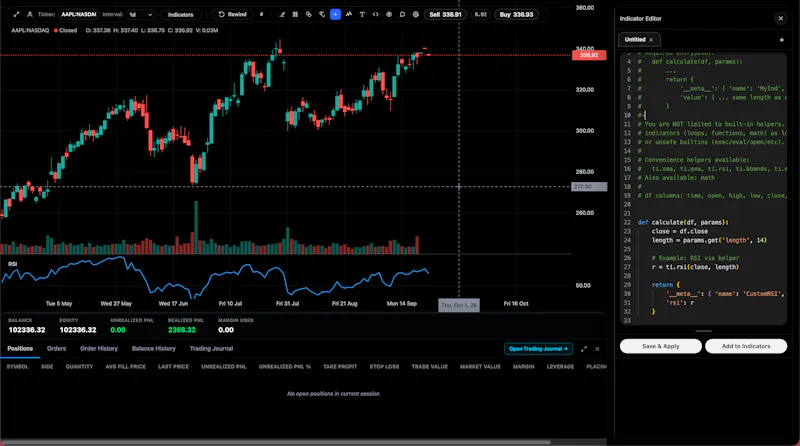Click the Fri 10 Jul date axis label
Screen dimensions: 800x446
click(230, 304)
